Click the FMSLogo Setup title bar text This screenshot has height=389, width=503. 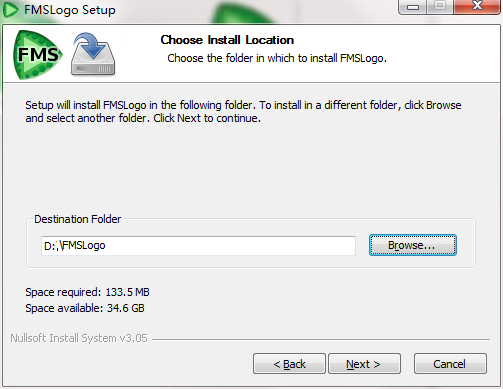70,10
